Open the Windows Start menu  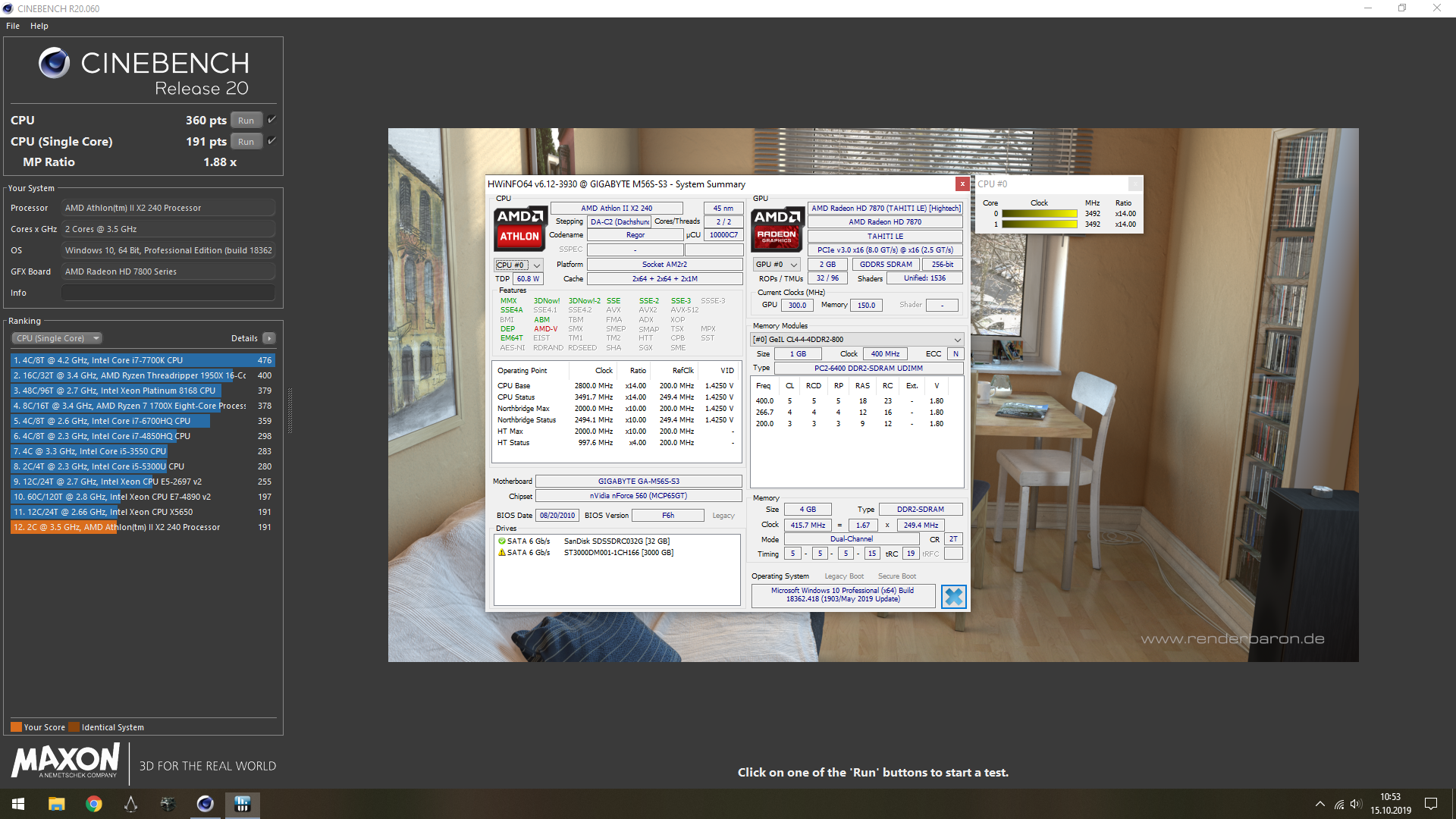pyautogui.click(x=18, y=804)
